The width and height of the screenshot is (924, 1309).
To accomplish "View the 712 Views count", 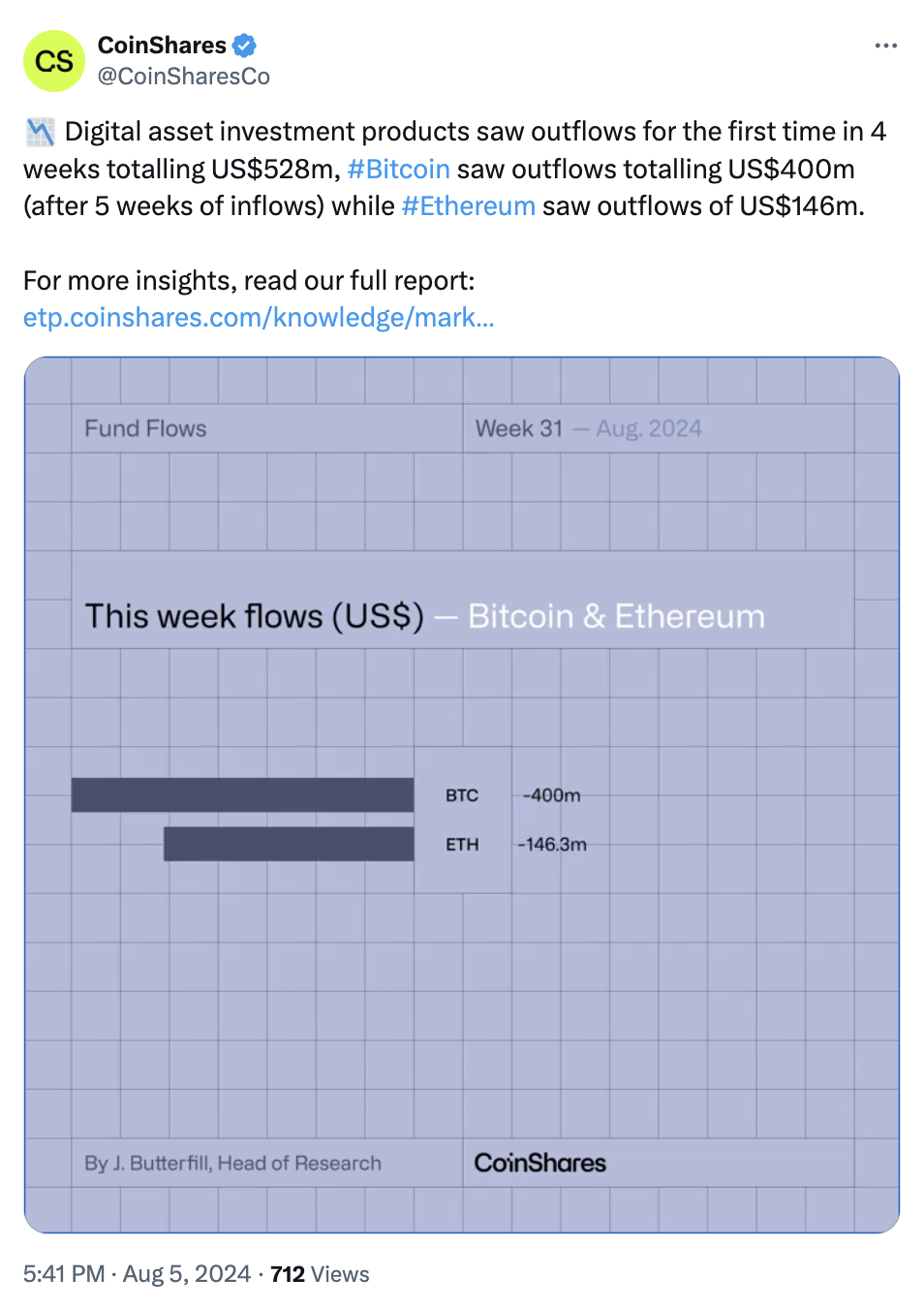I will click(x=320, y=1274).
